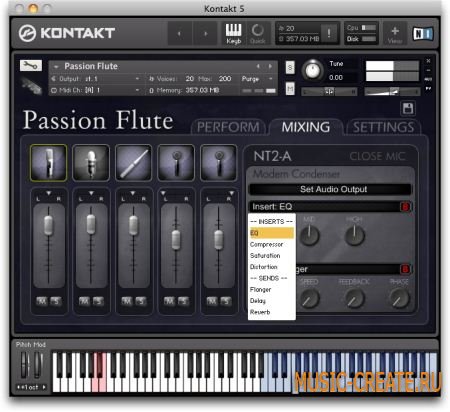Viewport: 450px width, 412px height.
Task: Choose Delay from the sends menu
Action: [272, 301]
